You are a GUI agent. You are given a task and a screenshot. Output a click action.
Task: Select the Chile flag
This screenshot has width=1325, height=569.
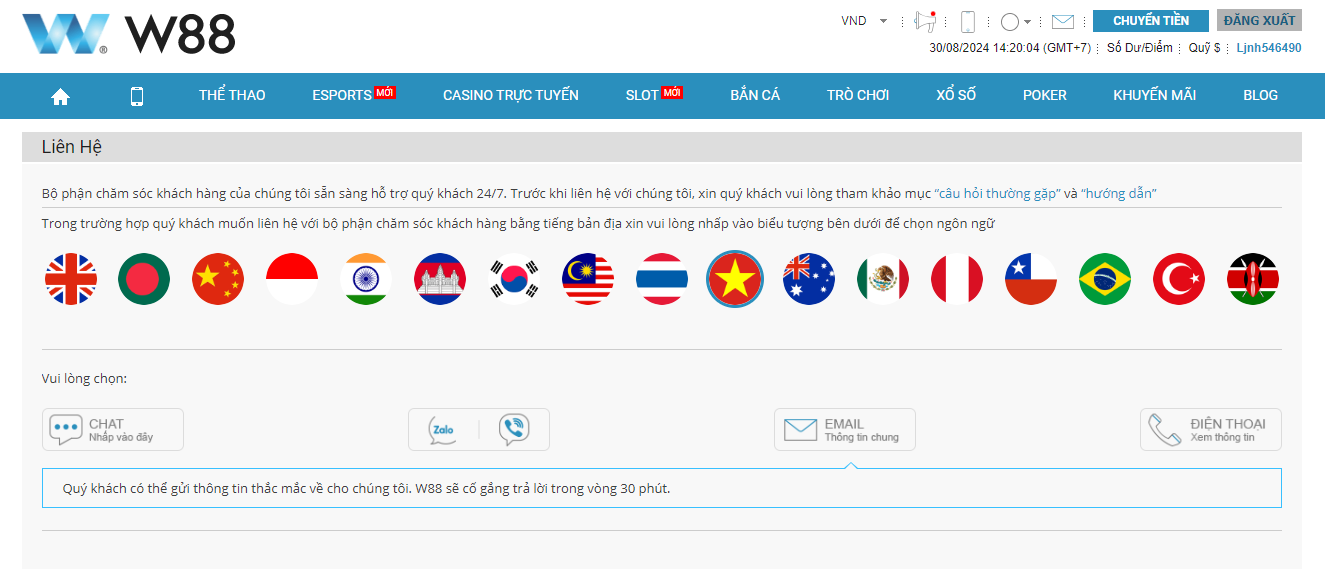(x=1031, y=279)
